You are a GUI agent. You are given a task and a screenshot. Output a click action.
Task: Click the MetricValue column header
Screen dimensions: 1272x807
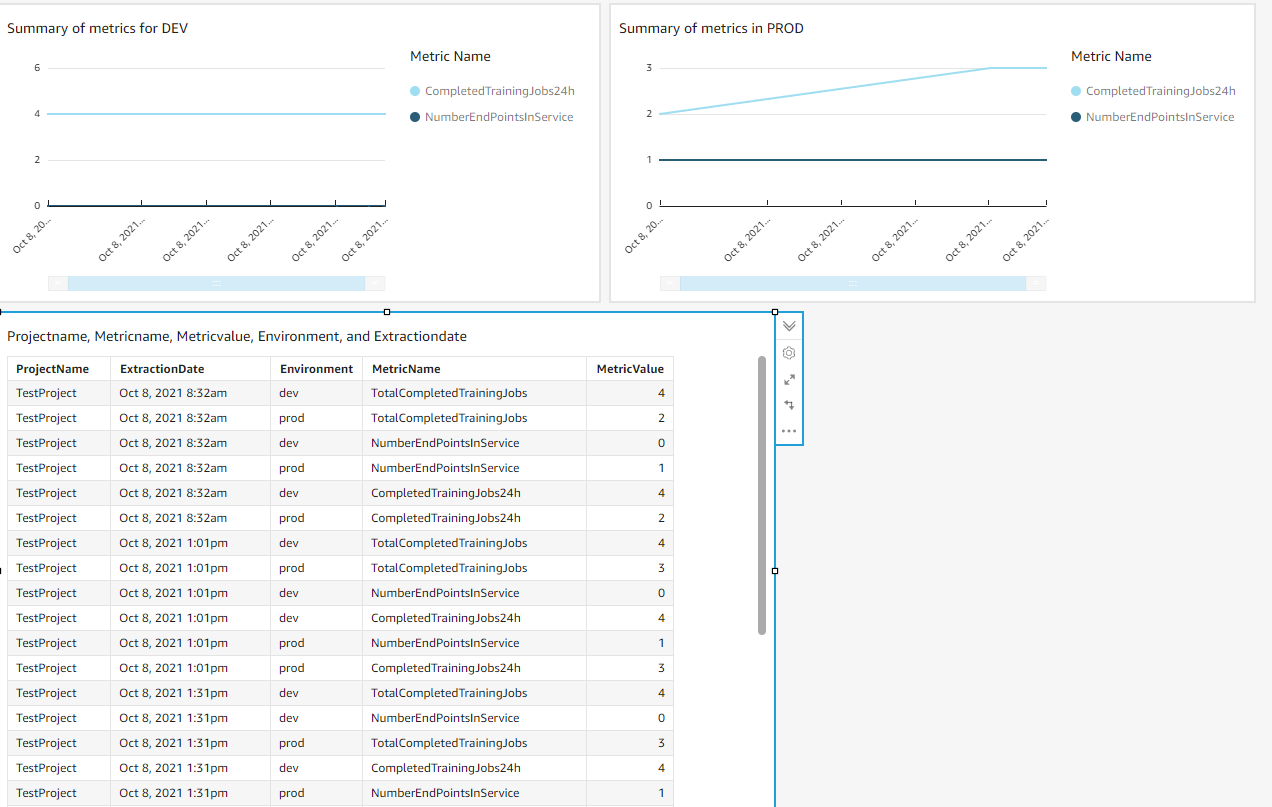tap(630, 369)
